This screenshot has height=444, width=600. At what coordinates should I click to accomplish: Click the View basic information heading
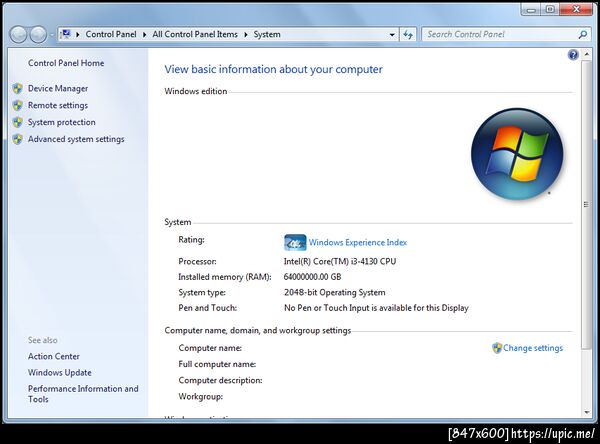tap(273, 69)
